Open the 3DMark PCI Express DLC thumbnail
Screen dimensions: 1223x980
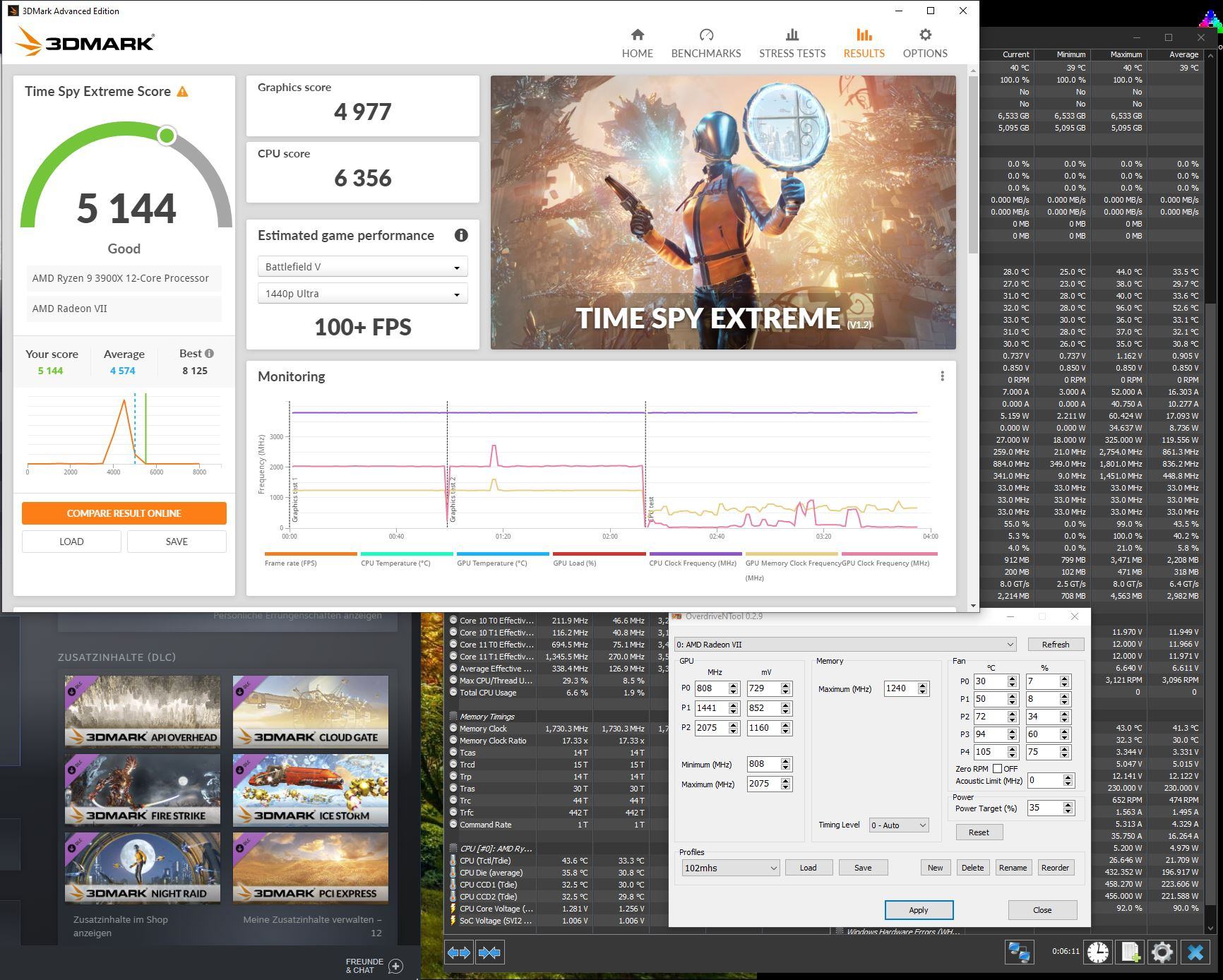coord(311,868)
